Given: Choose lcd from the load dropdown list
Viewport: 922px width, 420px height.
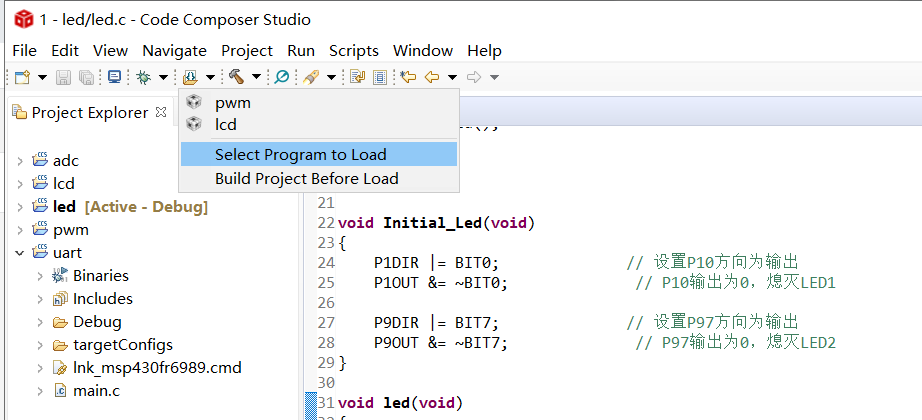Looking at the screenshot, I should (x=319, y=125).
